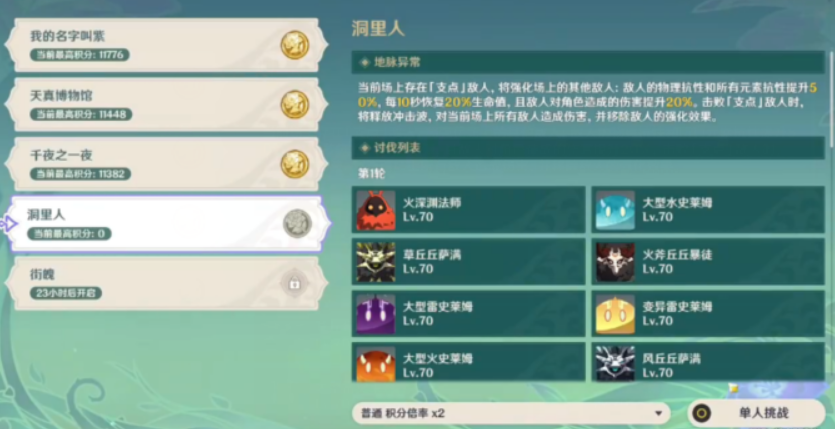
Task: Click the right-side vertical scrollbar
Action: pos(831,98)
